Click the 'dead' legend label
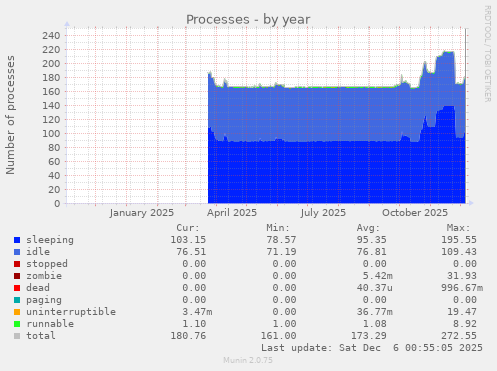This screenshot has width=497, height=371. [x=38, y=288]
